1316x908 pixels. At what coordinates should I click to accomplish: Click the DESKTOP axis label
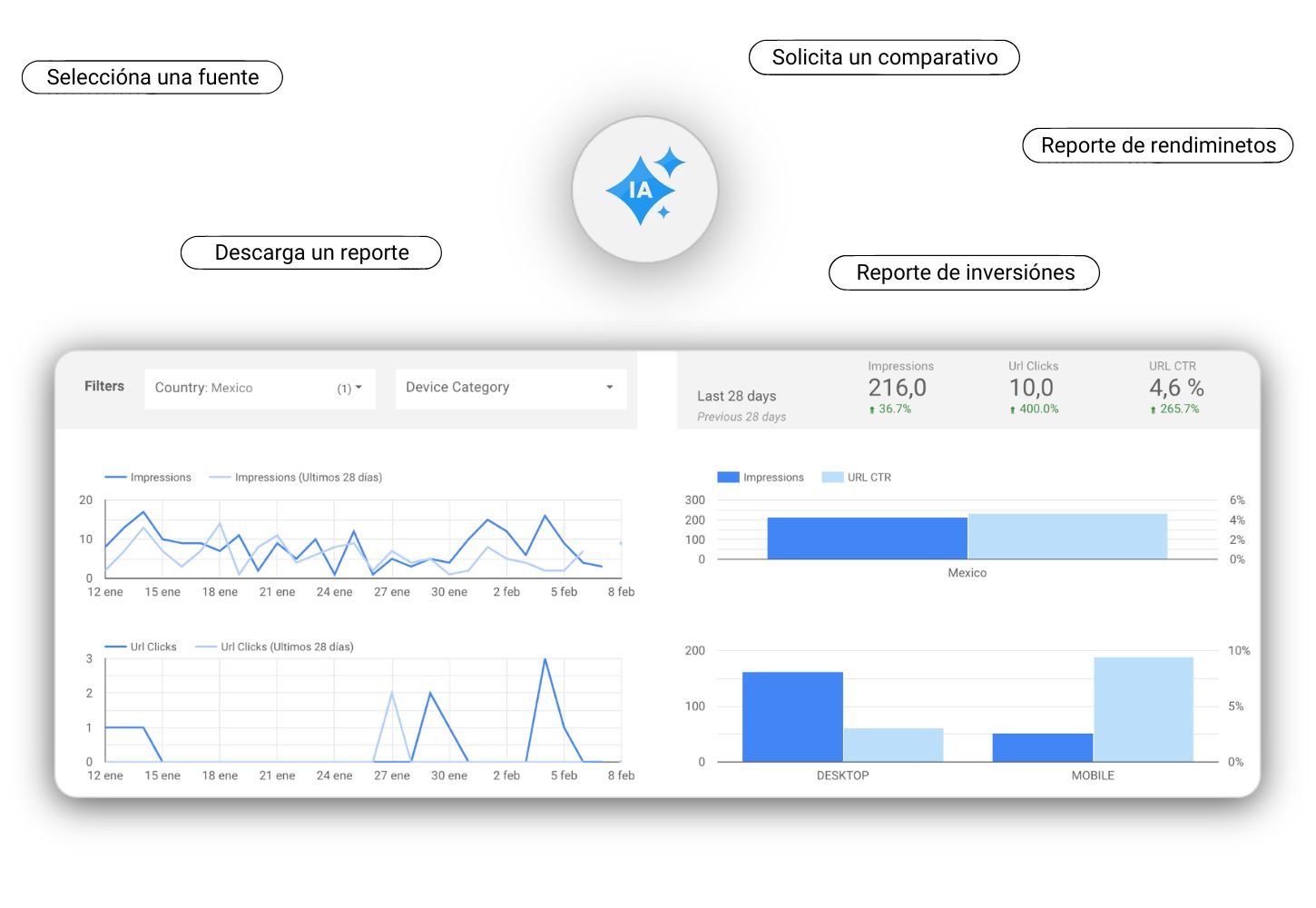click(x=842, y=775)
